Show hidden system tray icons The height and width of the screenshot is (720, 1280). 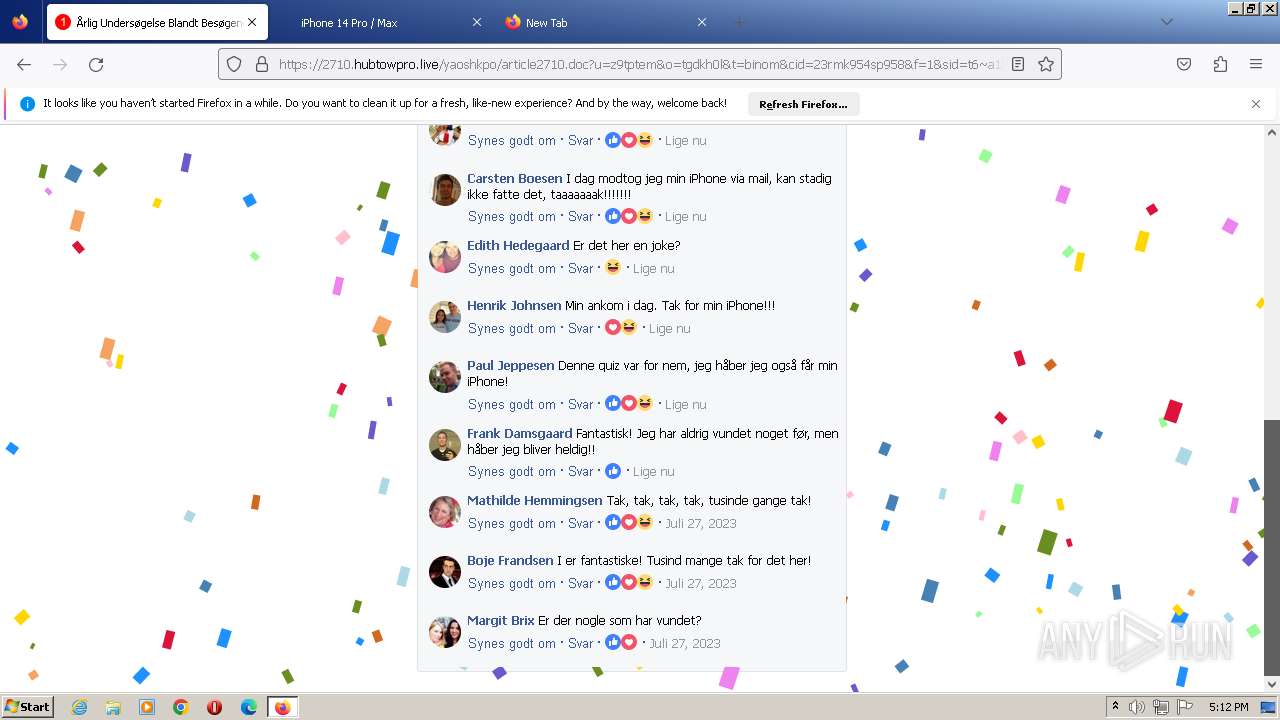(1115, 707)
